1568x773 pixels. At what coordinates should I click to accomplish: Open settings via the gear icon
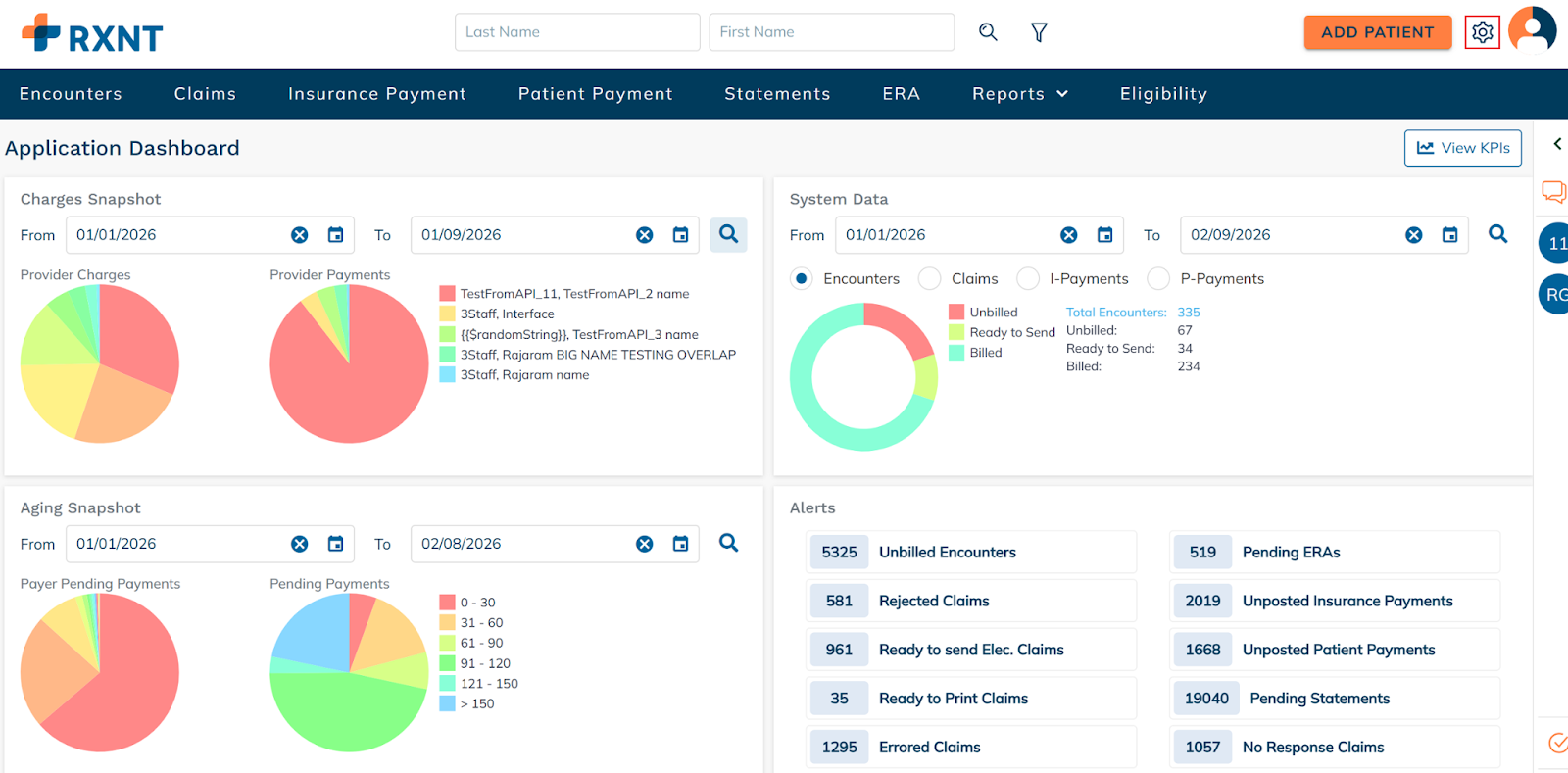1482,32
